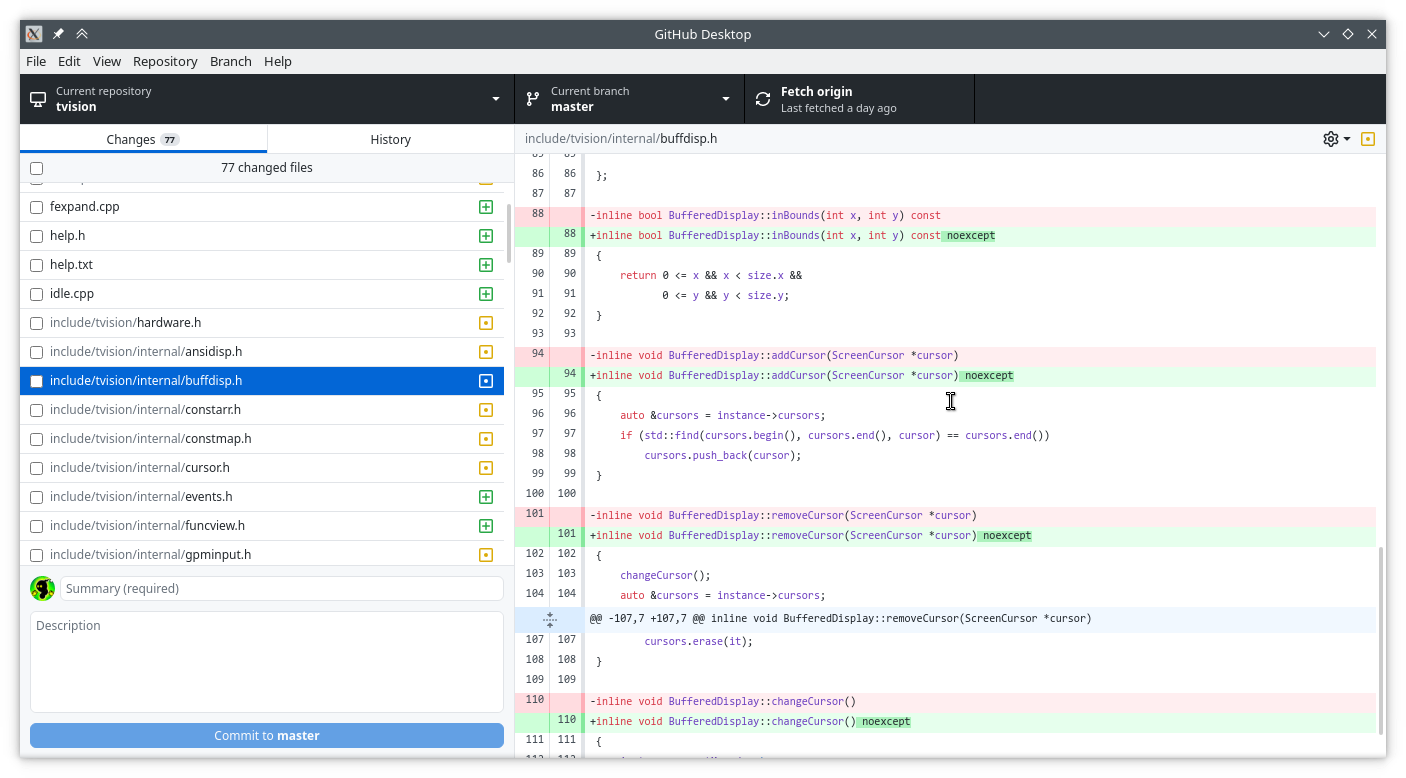The width and height of the screenshot is (1406, 778).
Task: Open the diff settings gear dropdown
Action: point(1336,139)
